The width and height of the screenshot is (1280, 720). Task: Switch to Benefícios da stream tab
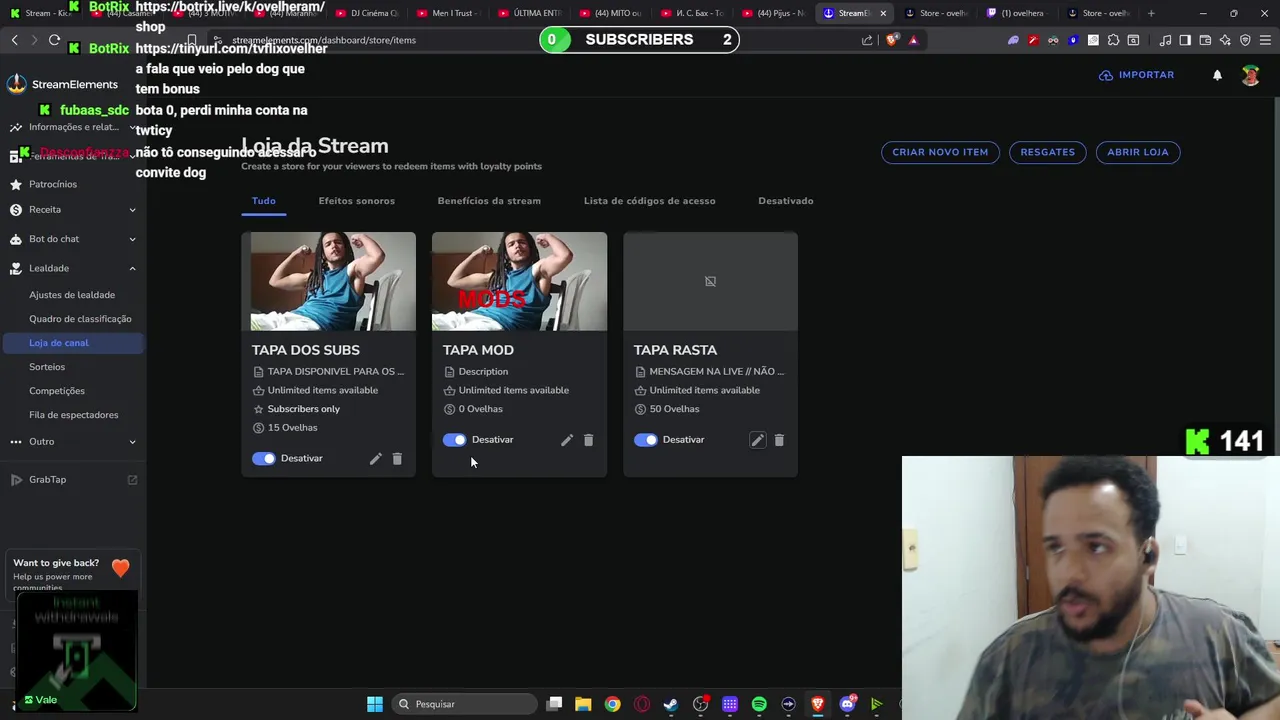pyautogui.click(x=489, y=201)
